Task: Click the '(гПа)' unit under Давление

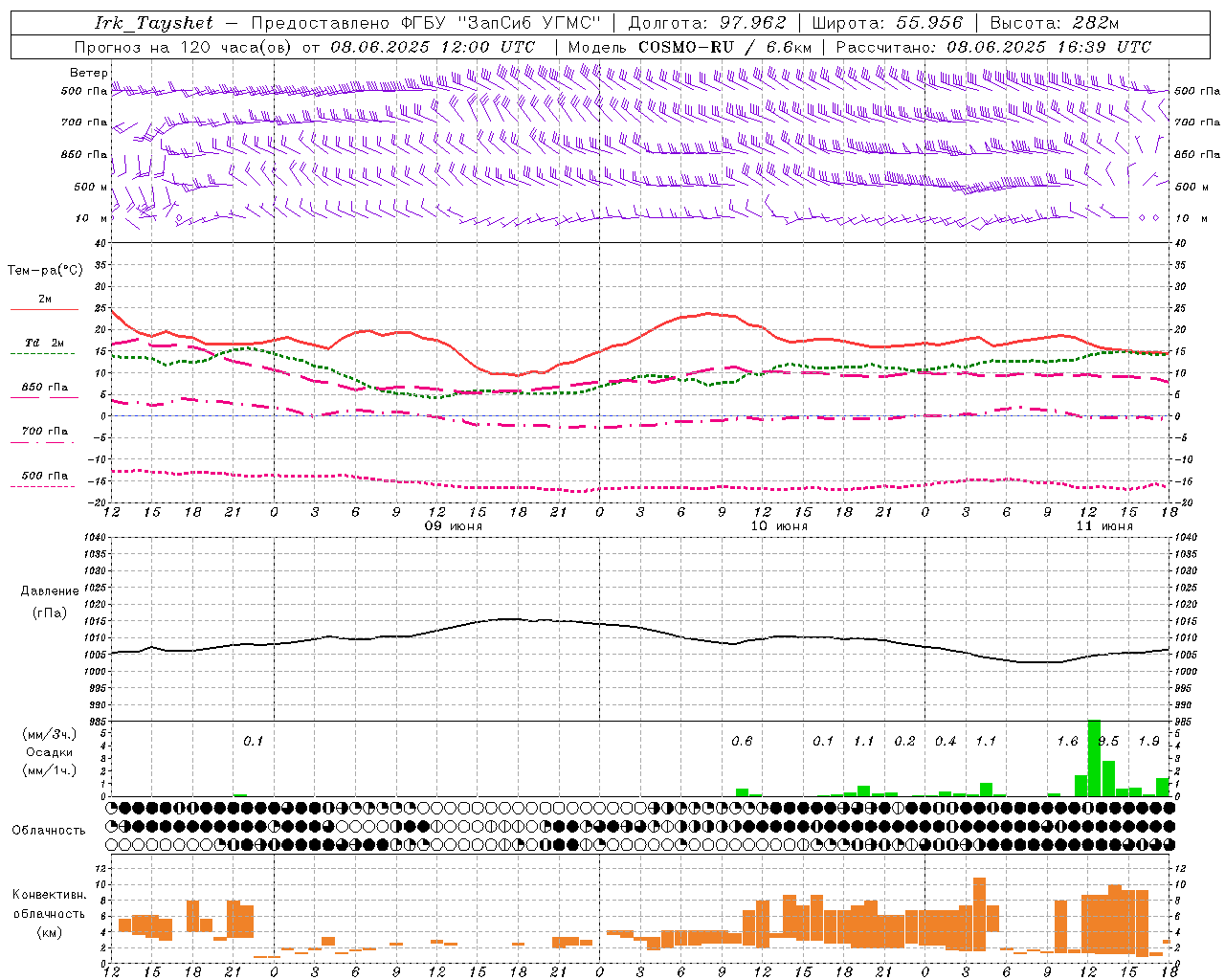Action: click(49, 613)
